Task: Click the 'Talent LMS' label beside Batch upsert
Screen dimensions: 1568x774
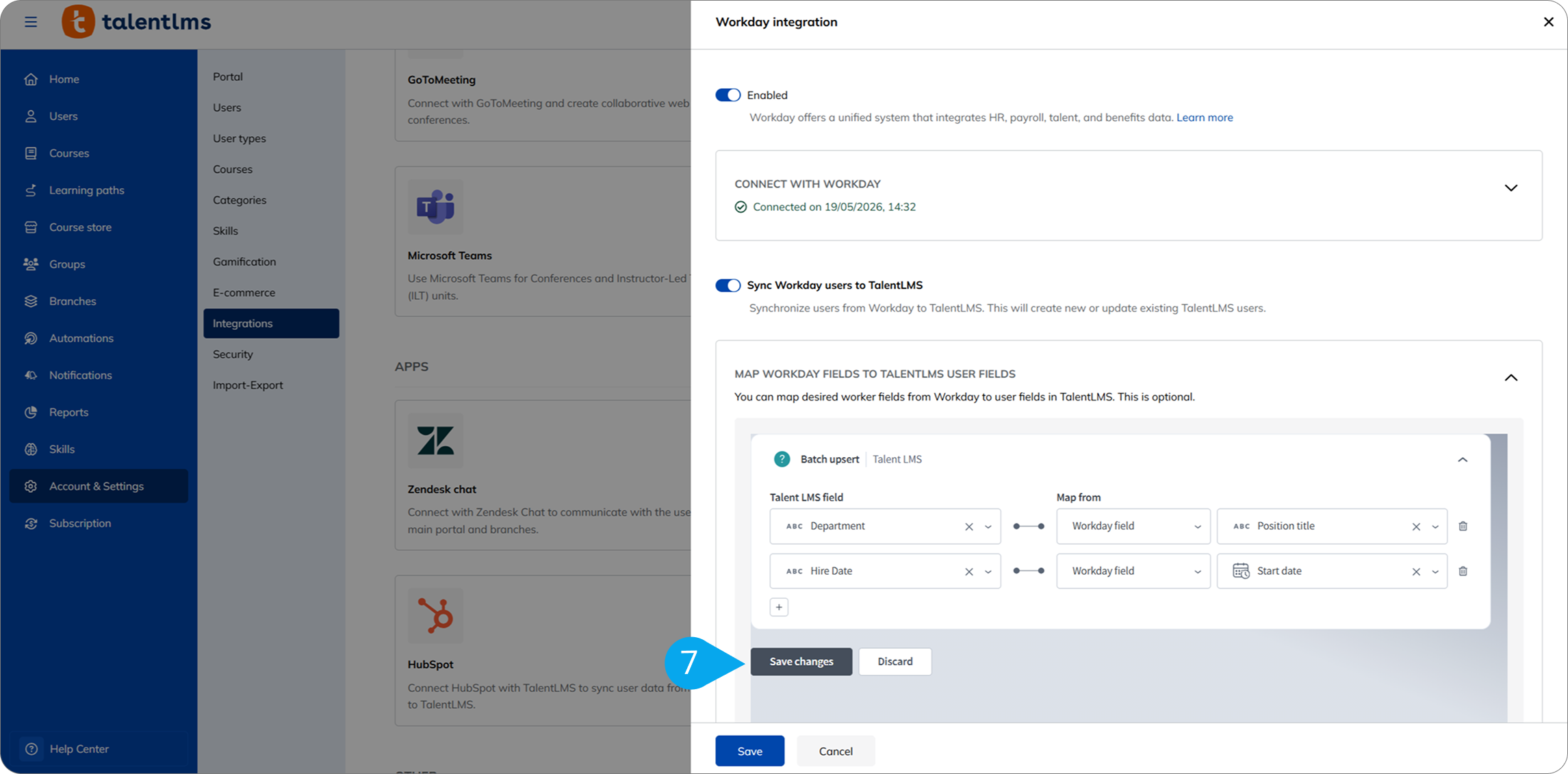Action: [x=897, y=459]
